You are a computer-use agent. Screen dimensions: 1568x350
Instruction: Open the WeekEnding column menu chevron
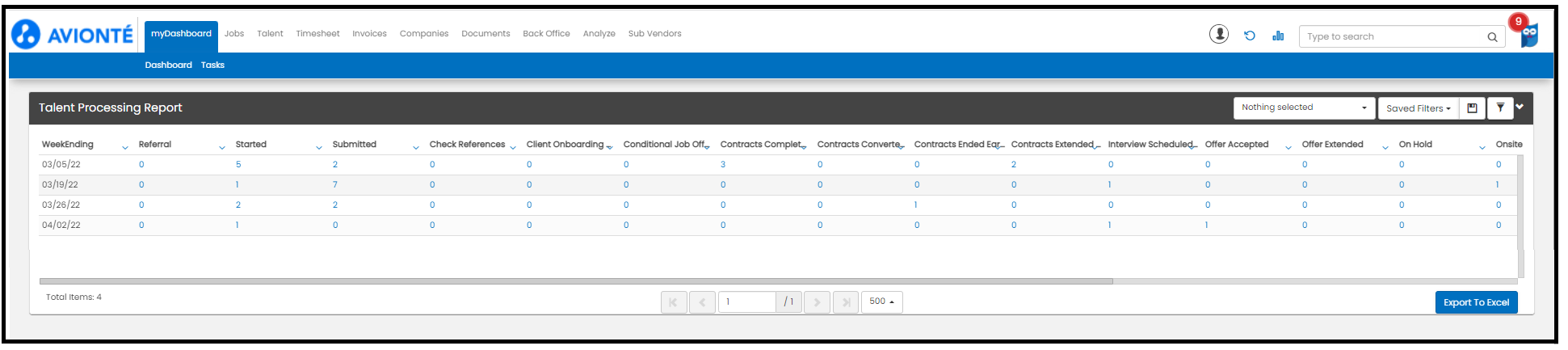coord(124,147)
